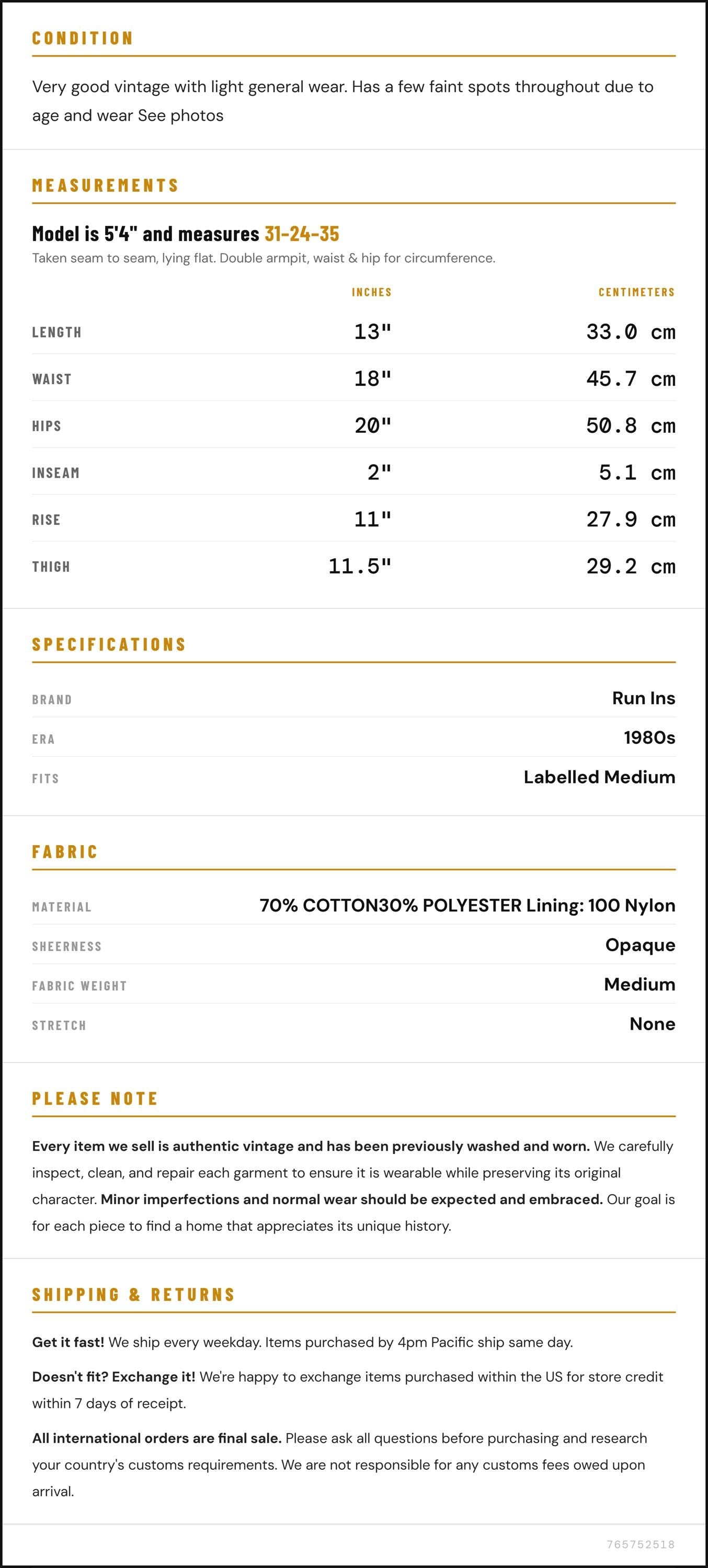
Task: Click the Opaque sheerness value
Action: click(641, 946)
